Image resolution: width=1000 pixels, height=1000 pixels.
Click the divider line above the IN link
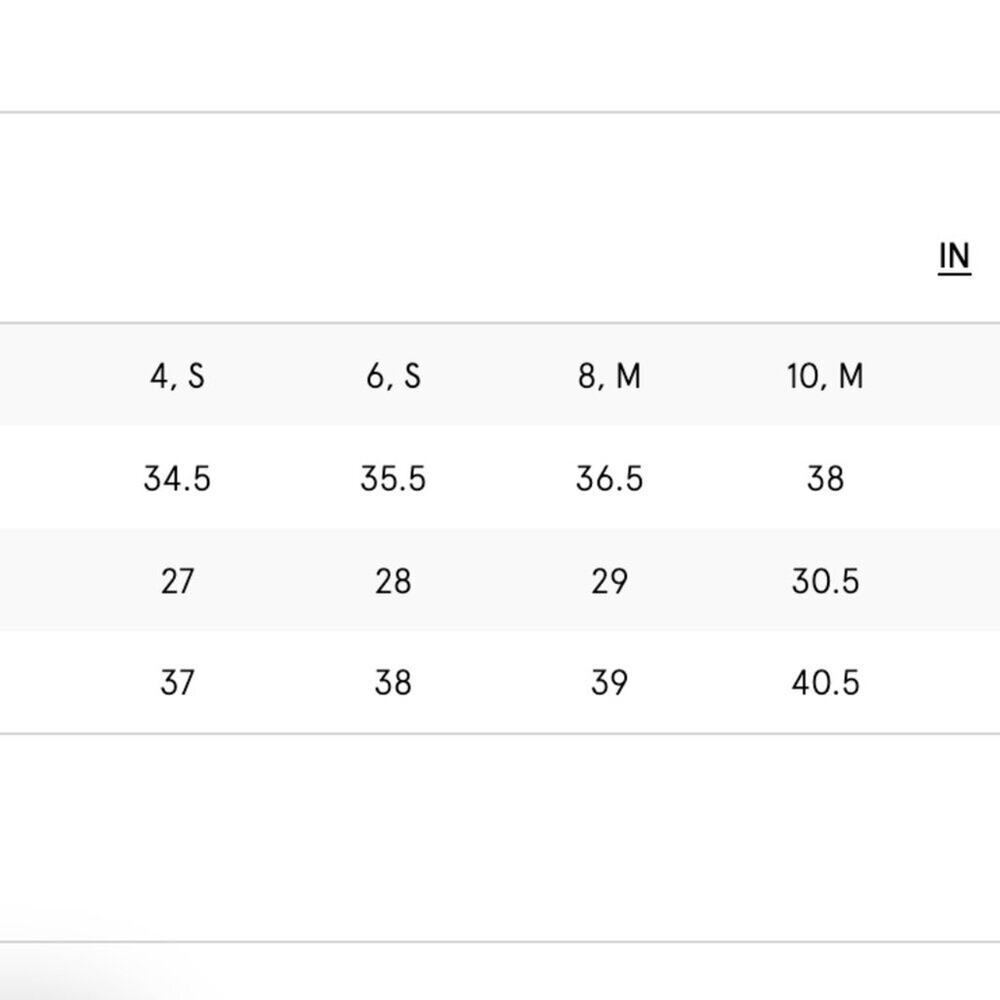(500, 113)
